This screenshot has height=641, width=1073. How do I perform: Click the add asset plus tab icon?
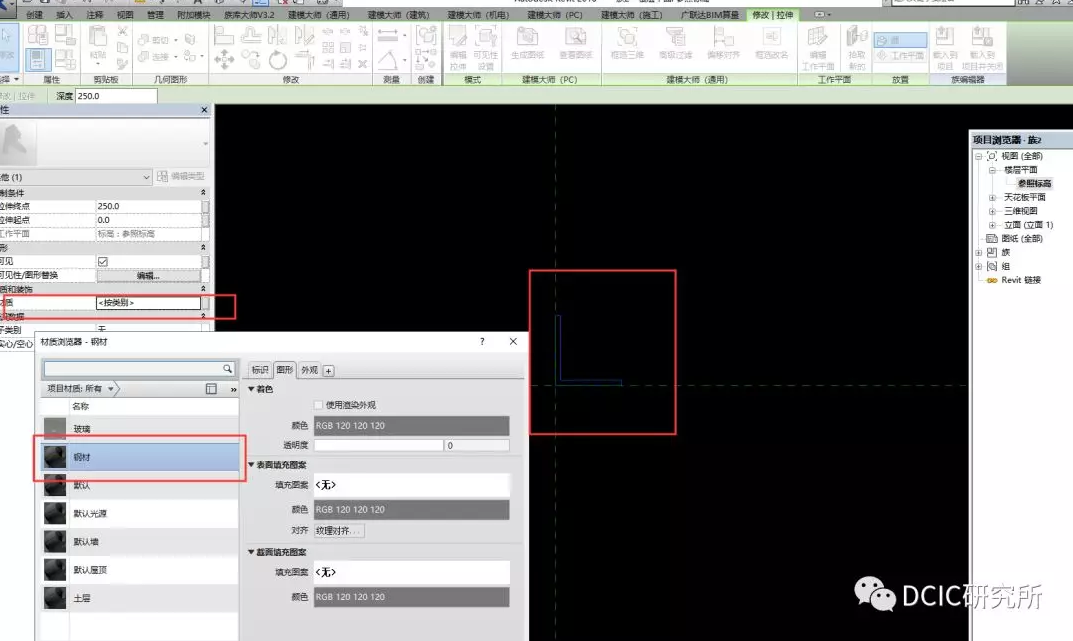coord(329,370)
